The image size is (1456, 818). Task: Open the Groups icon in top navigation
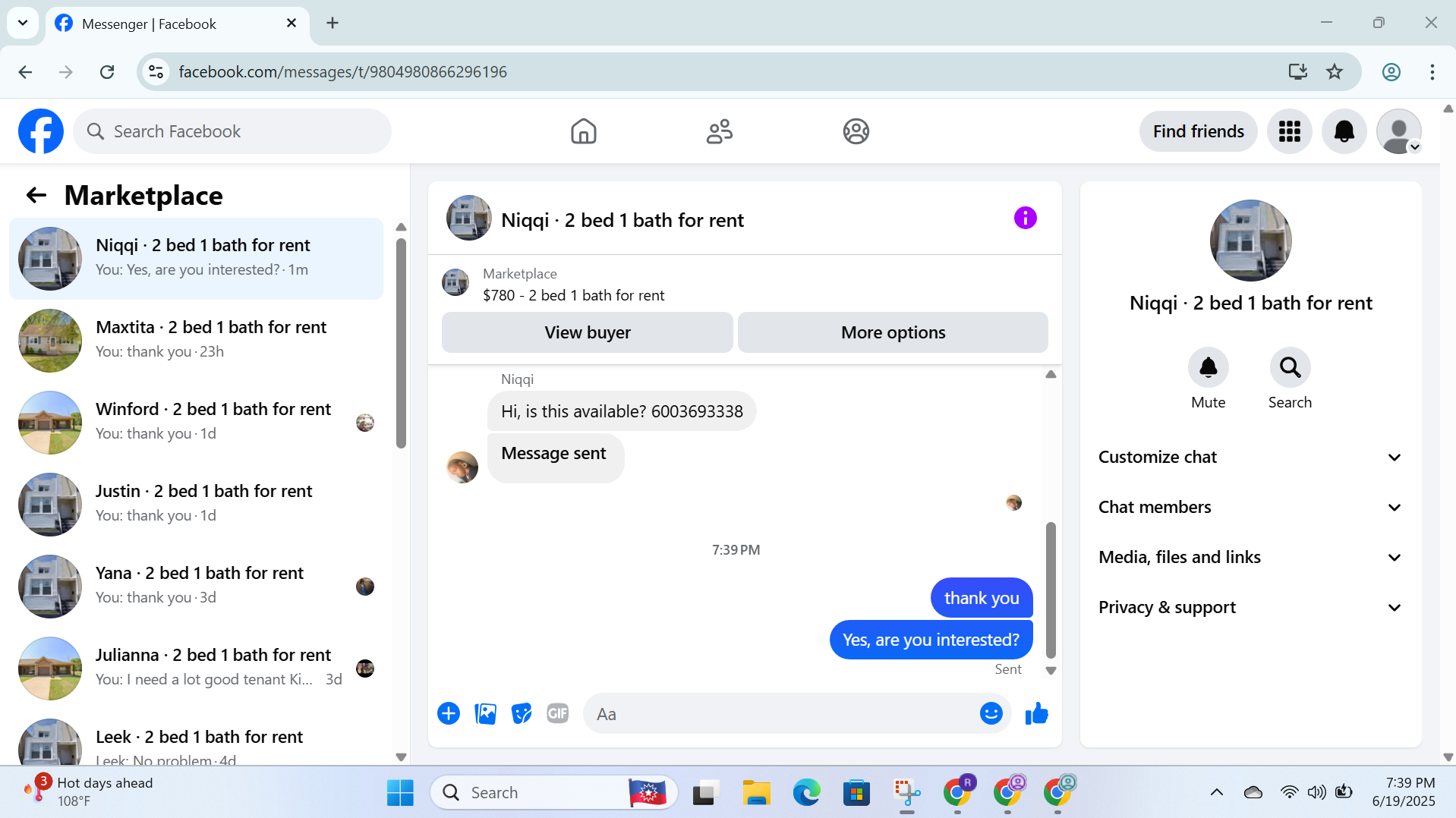pos(856,131)
